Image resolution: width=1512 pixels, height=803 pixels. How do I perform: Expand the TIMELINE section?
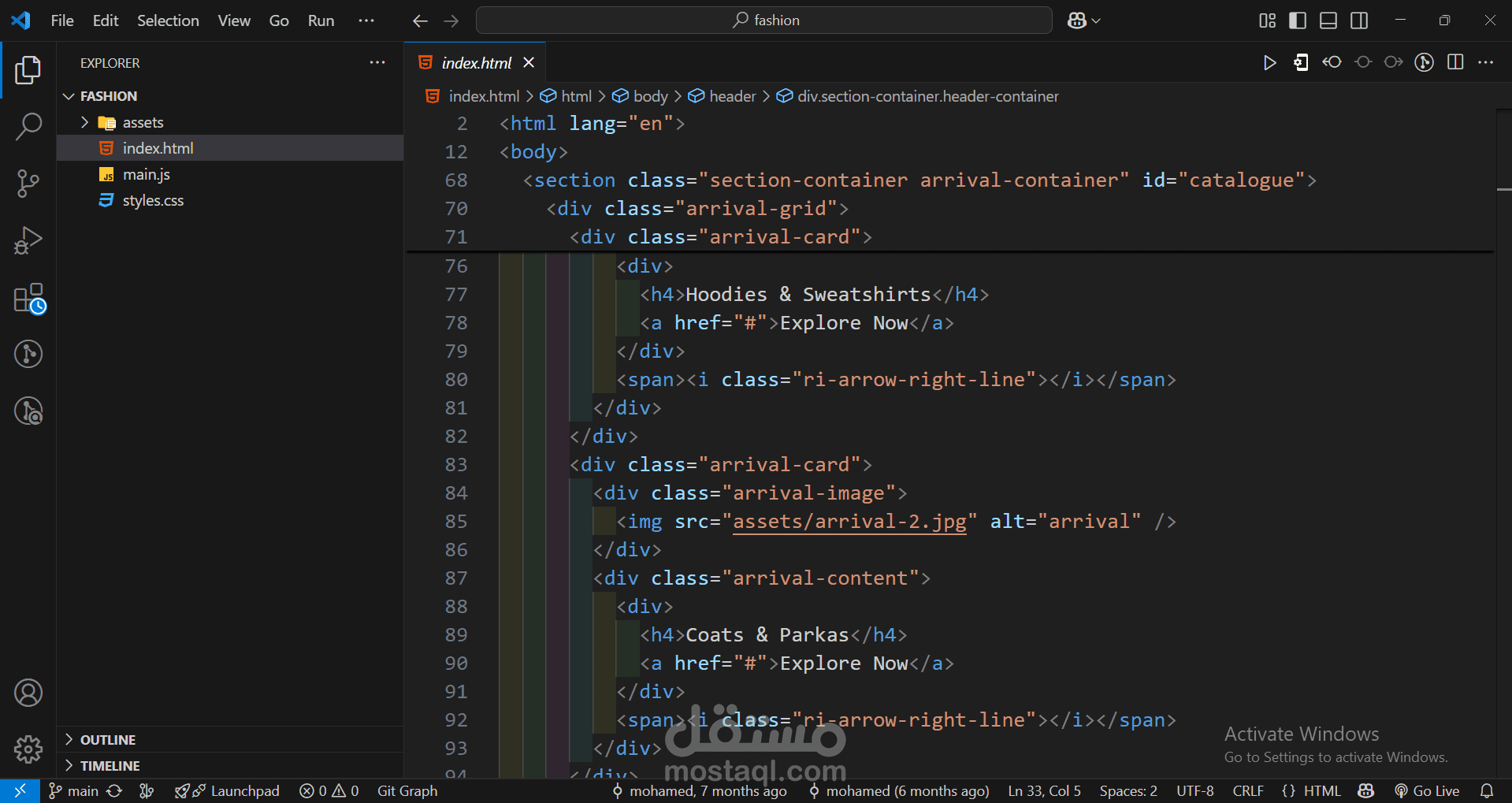110,766
